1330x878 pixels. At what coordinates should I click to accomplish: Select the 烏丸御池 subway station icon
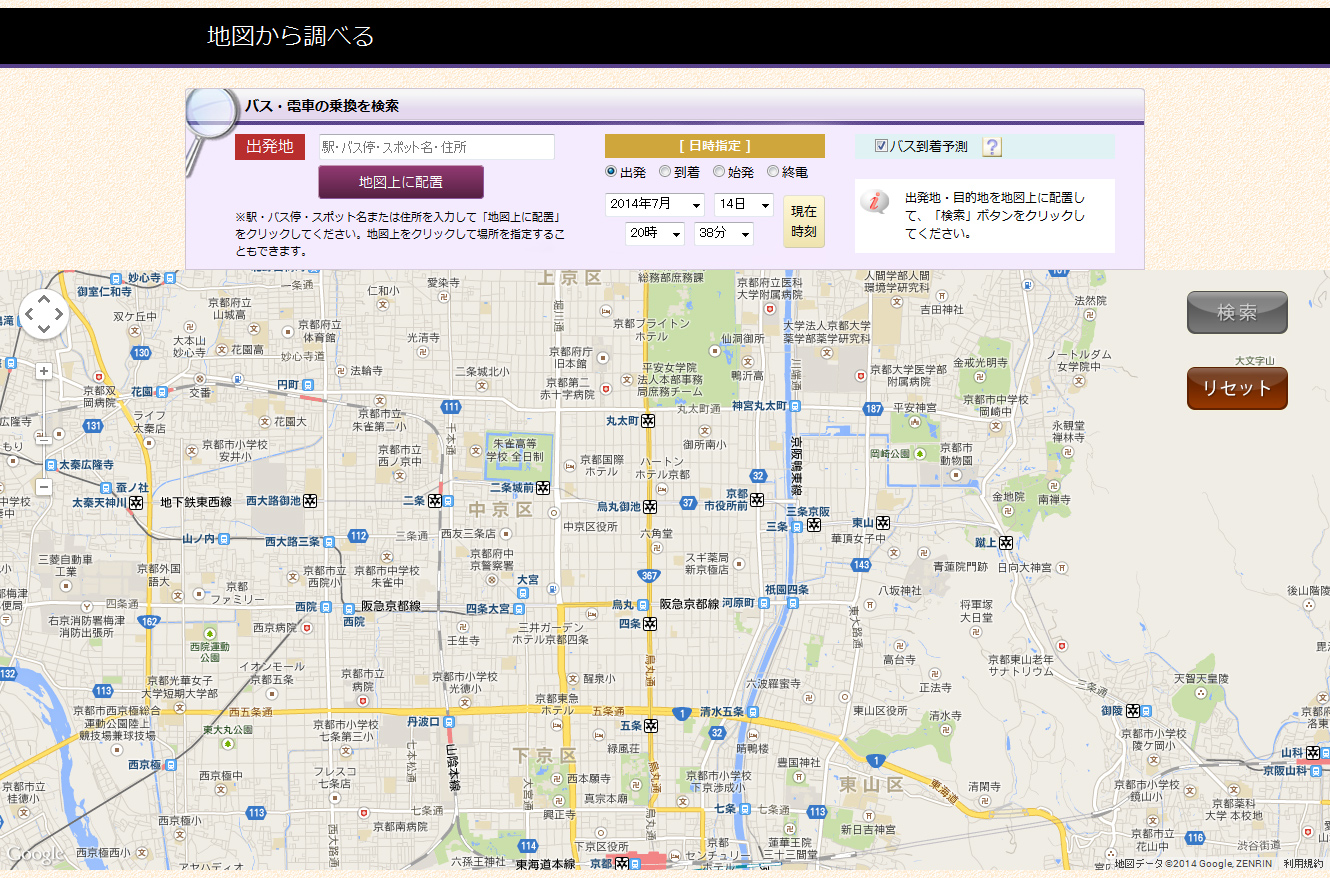(x=649, y=506)
